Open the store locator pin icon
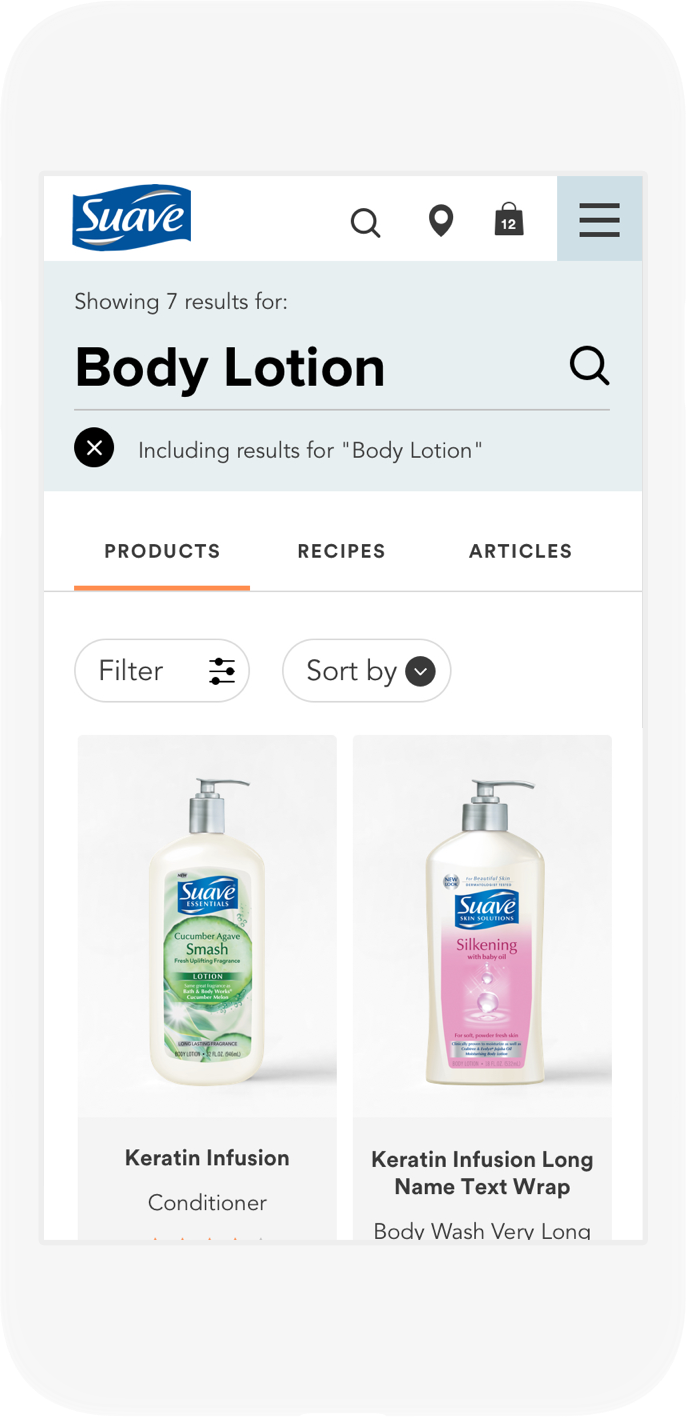The height and width of the screenshot is (1418, 686). [x=440, y=220]
